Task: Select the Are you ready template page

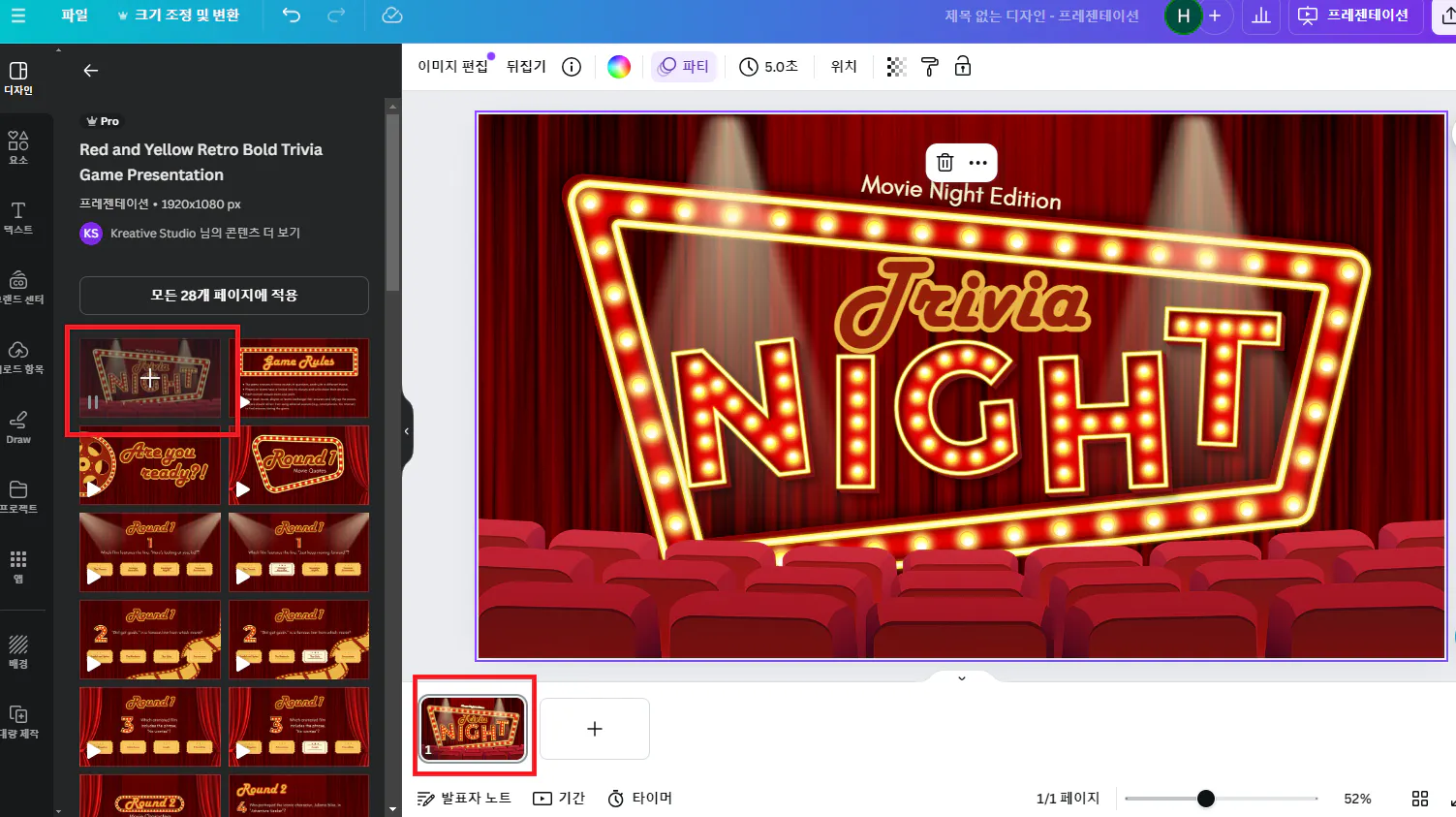Action: (x=150, y=465)
